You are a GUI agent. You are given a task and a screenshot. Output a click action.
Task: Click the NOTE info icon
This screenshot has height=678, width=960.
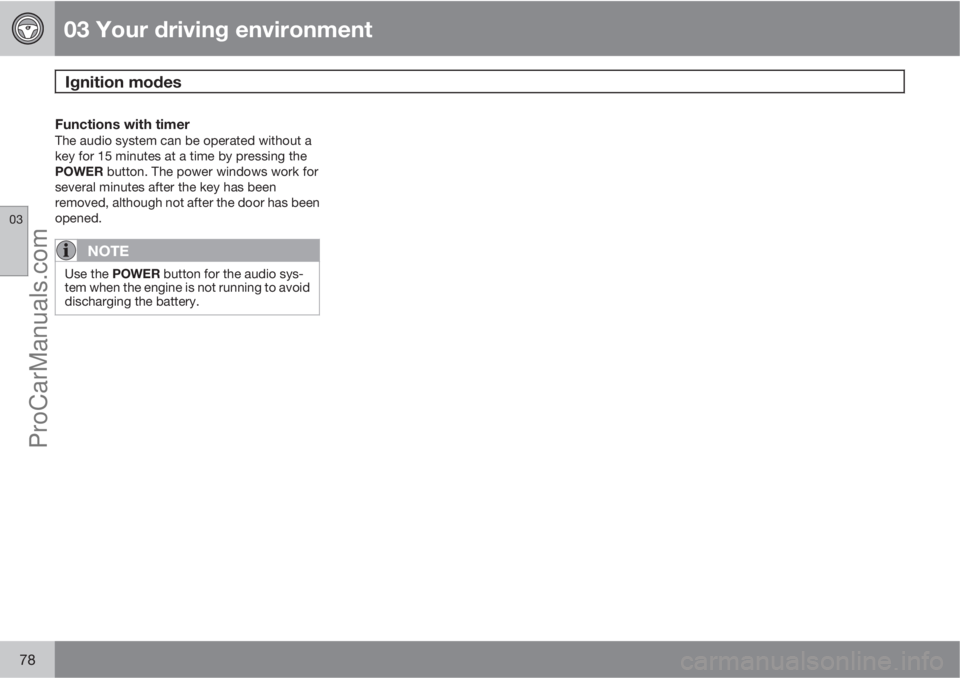66,250
